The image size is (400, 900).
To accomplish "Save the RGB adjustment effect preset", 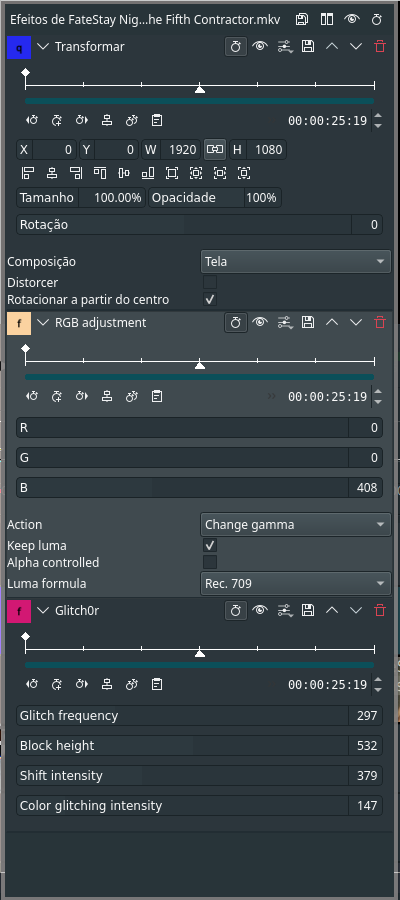I will pos(308,323).
